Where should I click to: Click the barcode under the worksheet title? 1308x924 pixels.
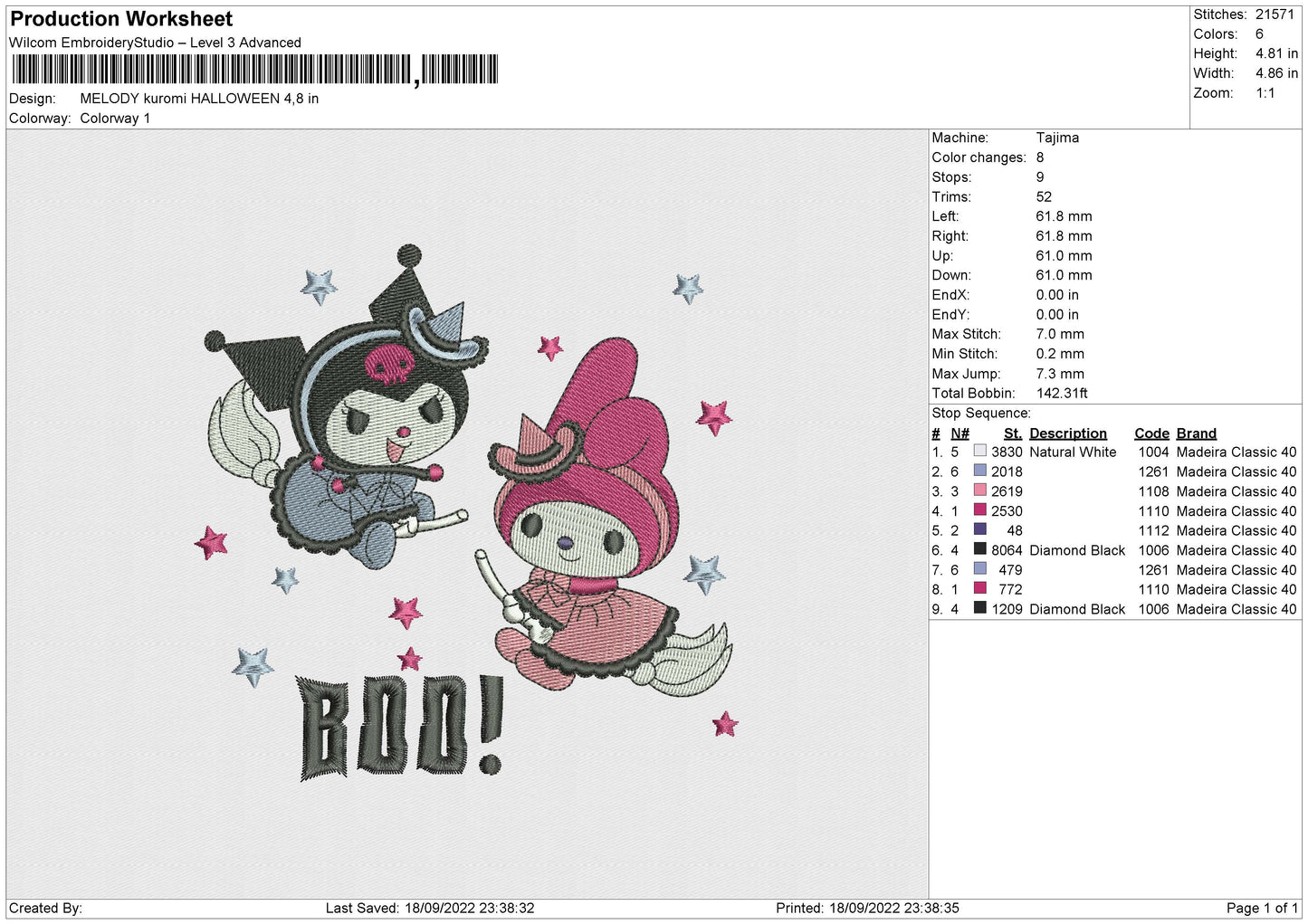[x=254, y=70]
